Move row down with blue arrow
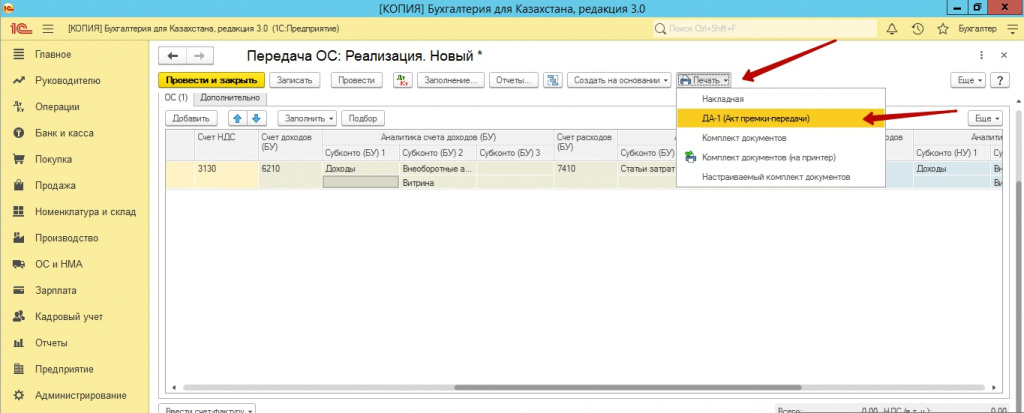Screen dimensions: 1024x413 [x=256, y=118]
